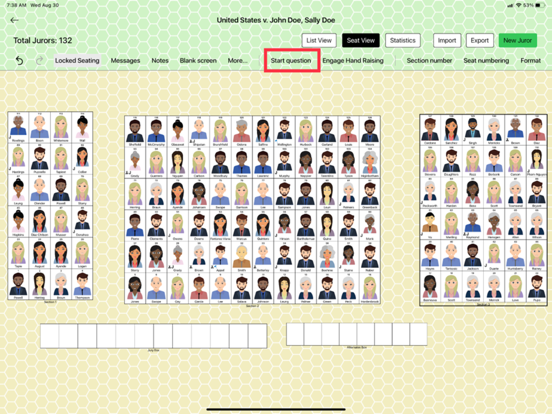Undo the last seating change
552x414 pixels.
19,61
